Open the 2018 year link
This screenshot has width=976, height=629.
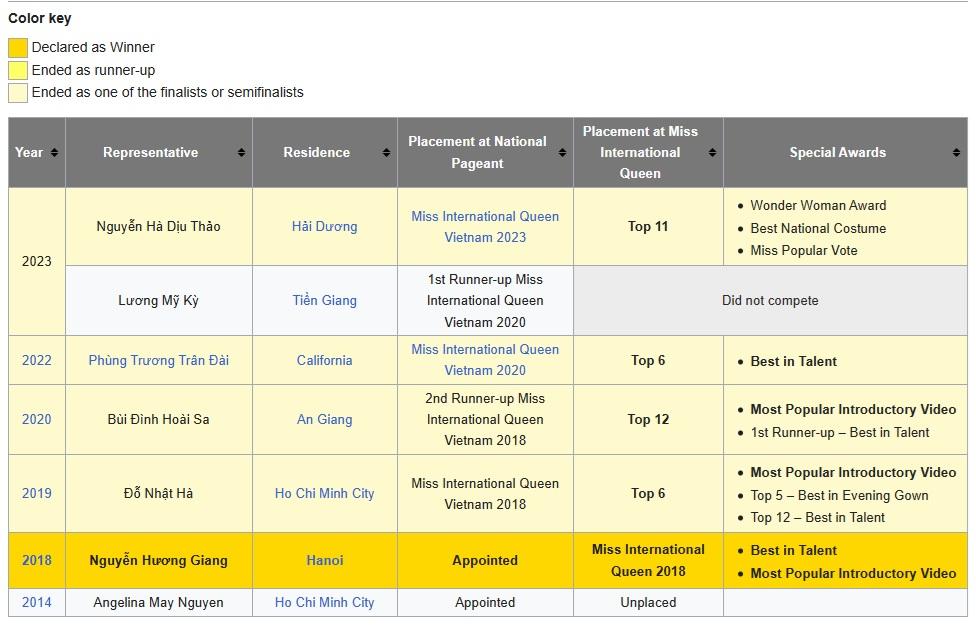point(37,561)
